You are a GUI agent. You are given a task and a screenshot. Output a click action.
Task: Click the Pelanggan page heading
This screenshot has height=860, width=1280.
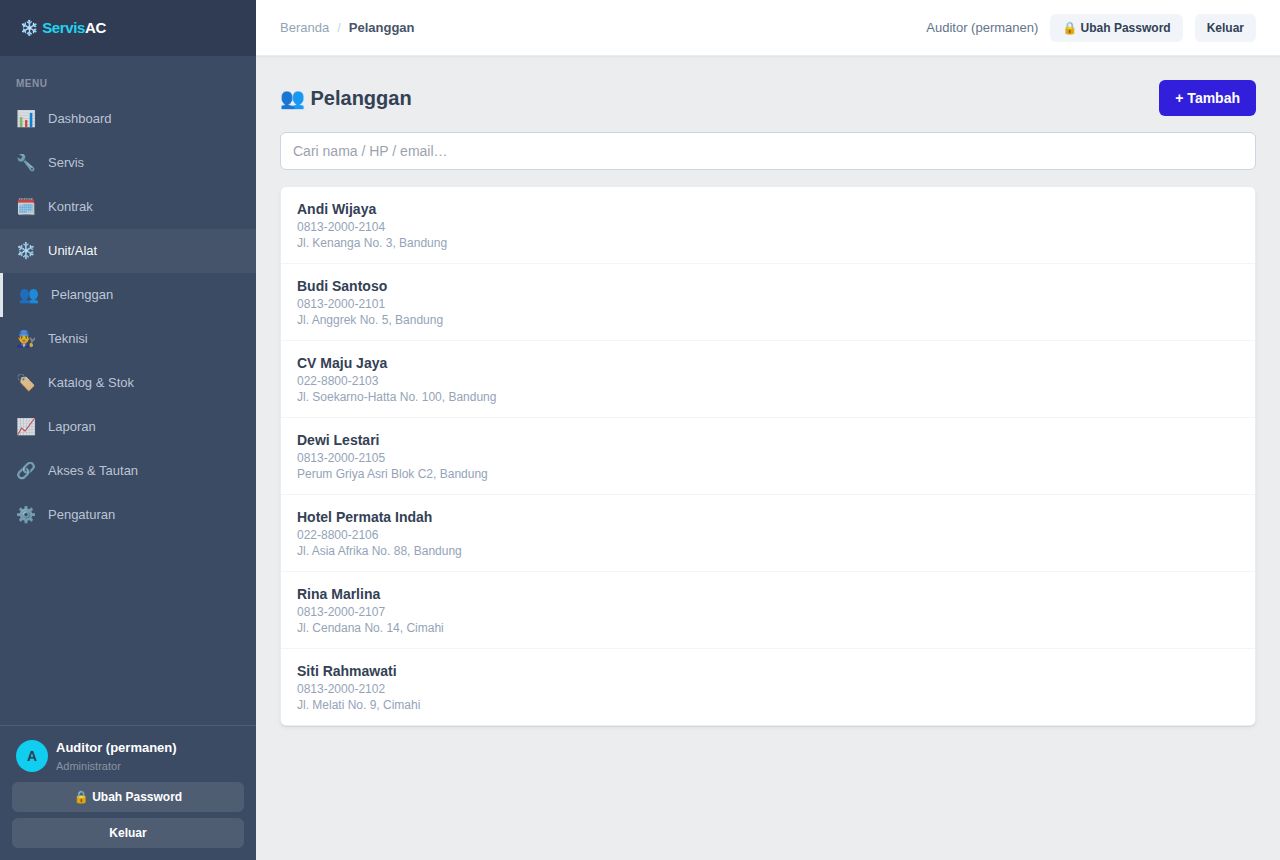point(346,98)
